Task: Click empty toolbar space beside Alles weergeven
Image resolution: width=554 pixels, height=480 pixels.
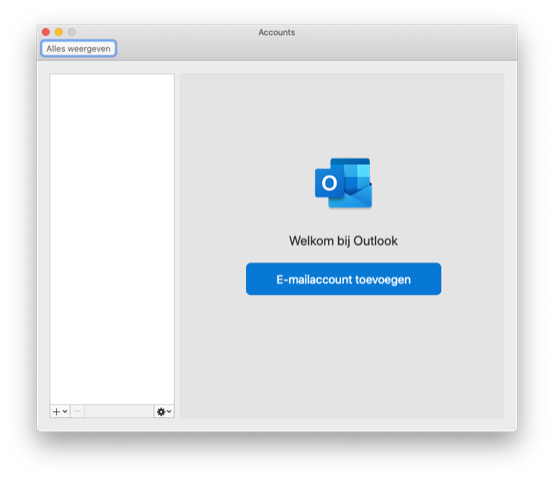Action: point(314,49)
